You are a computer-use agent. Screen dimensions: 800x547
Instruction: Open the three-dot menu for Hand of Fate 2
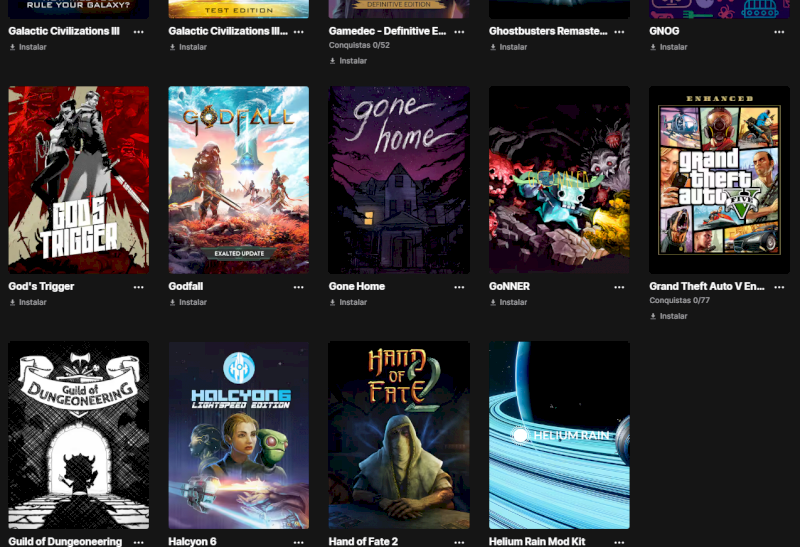(x=459, y=542)
